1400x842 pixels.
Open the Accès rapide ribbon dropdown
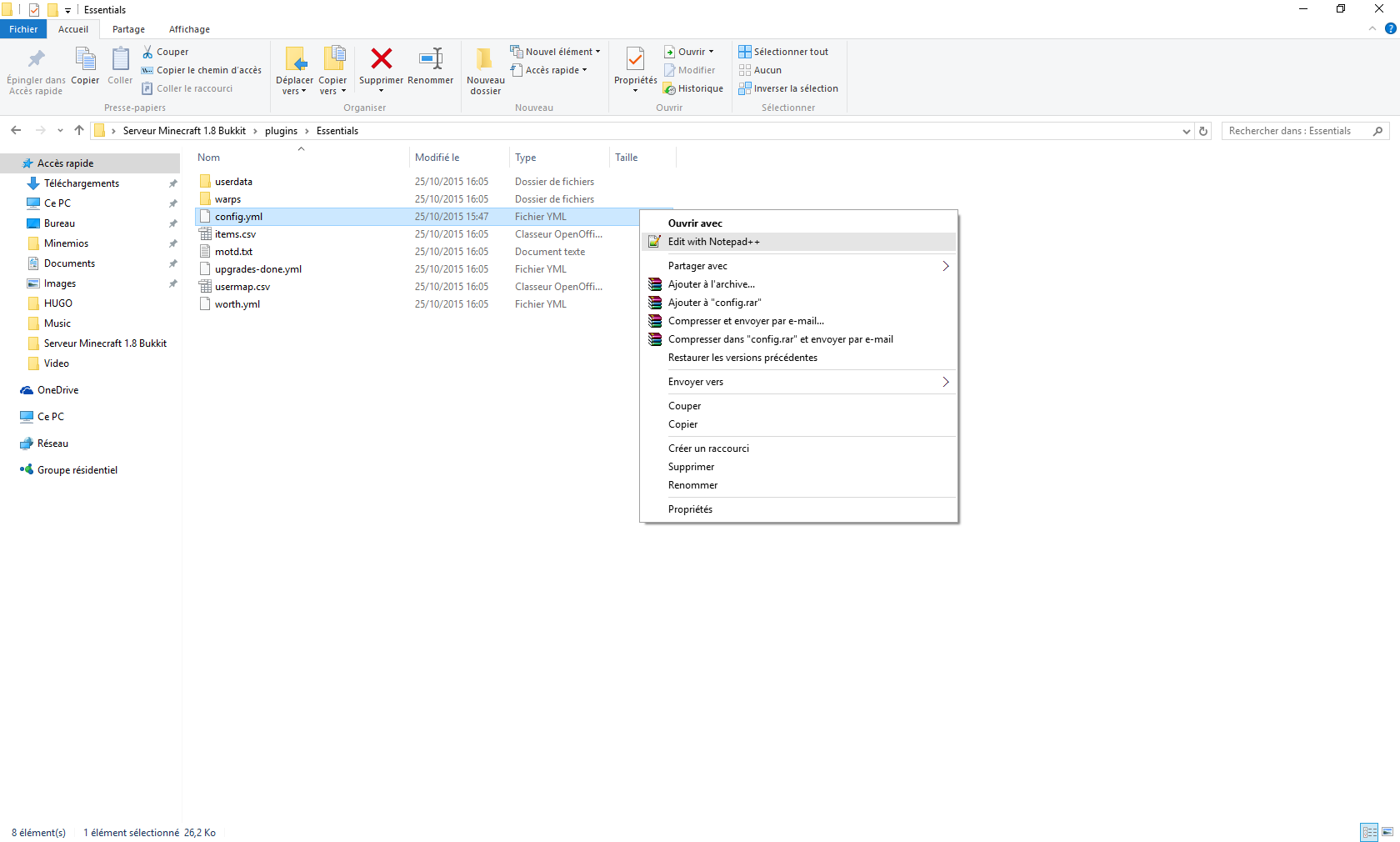pyautogui.click(x=548, y=70)
